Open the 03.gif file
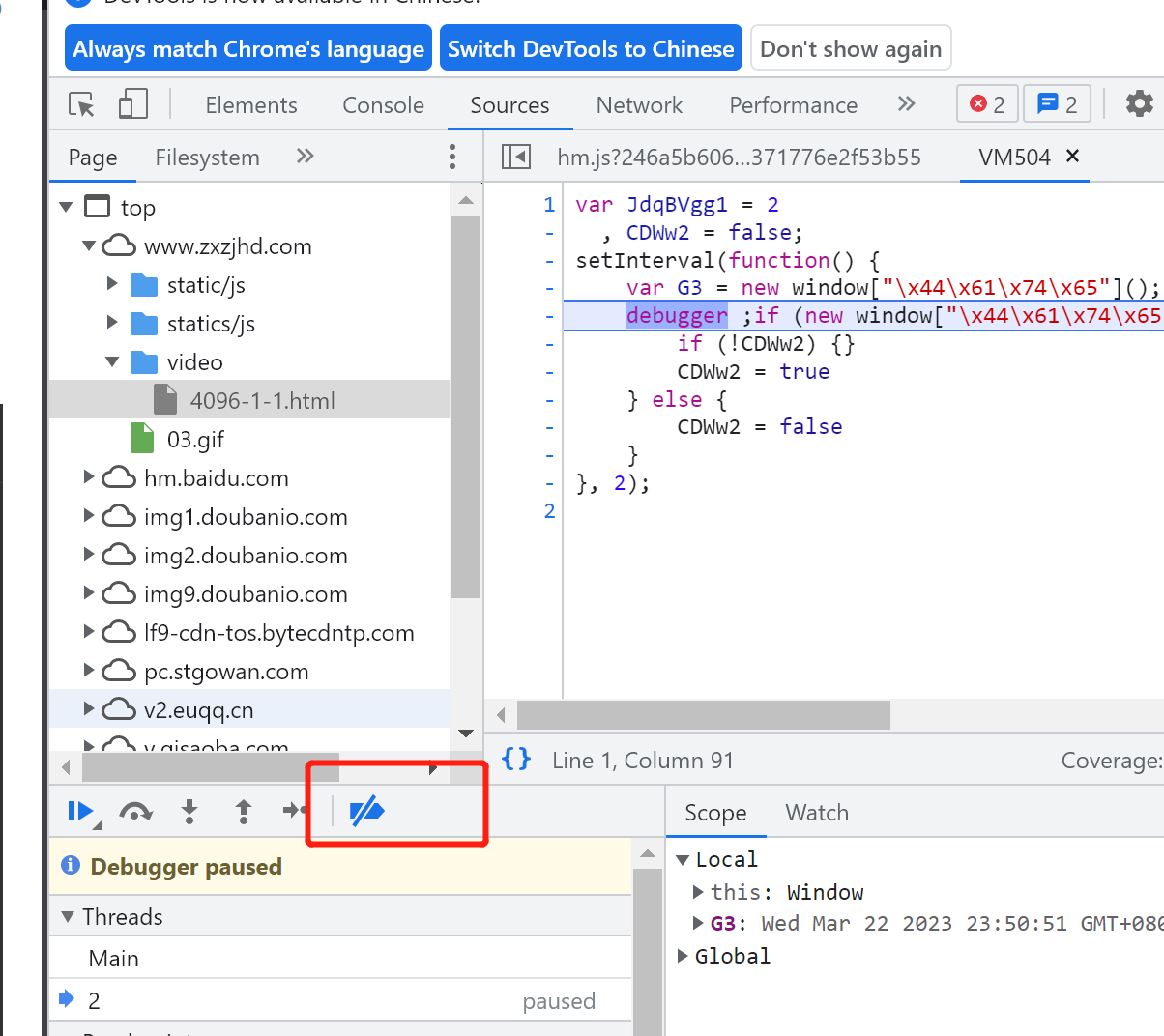This screenshot has height=1036, width=1164. (x=195, y=440)
